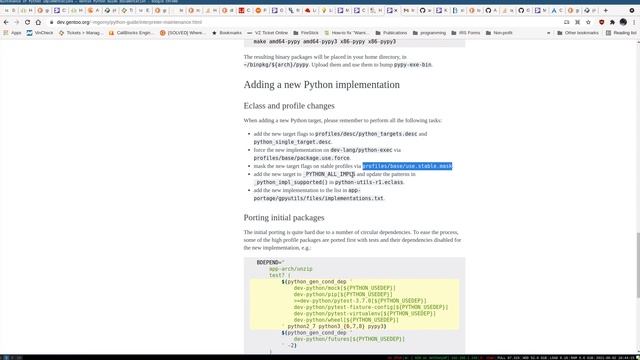Viewport: 640px width, 360px height.
Task: Click the profiles/base/package.use.force text
Action: [302, 158]
